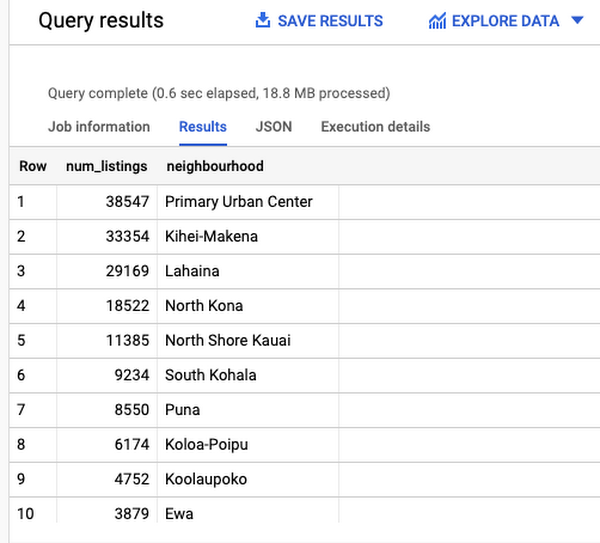Click the 9234 listings value
This screenshot has height=543, width=600.
(132, 375)
